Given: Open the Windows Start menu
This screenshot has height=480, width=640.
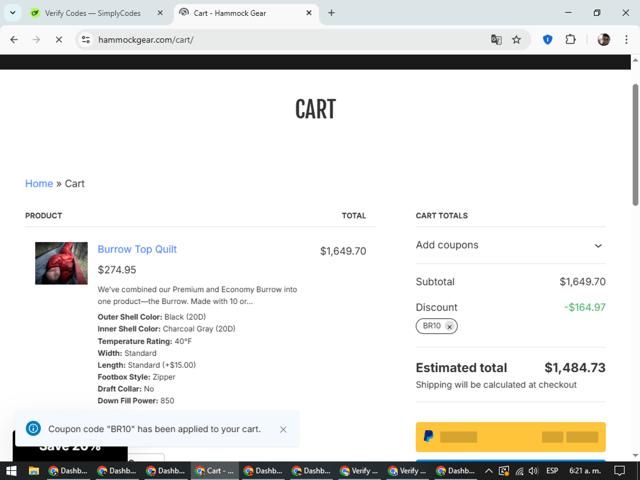Looking at the screenshot, I should [x=11, y=471].
